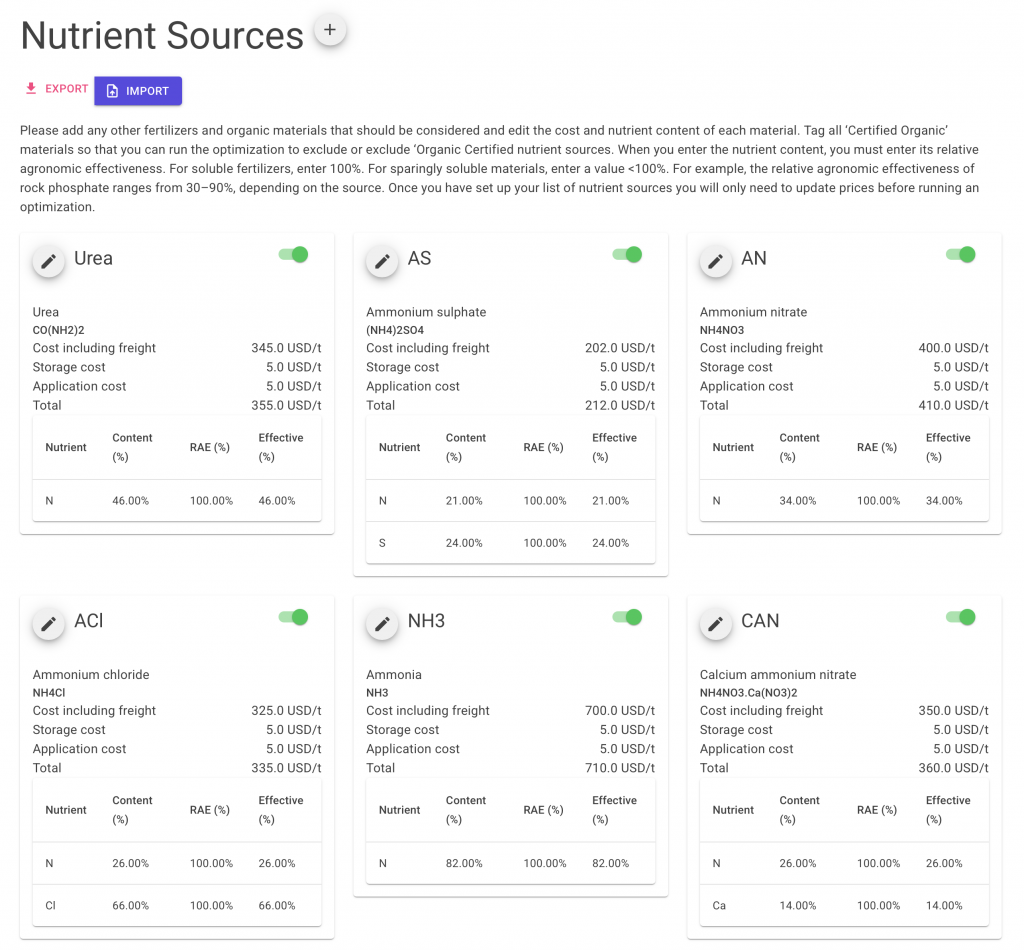Open the pencil editor for AS
The image size is (1024, 950).
[x=381, y=262]
